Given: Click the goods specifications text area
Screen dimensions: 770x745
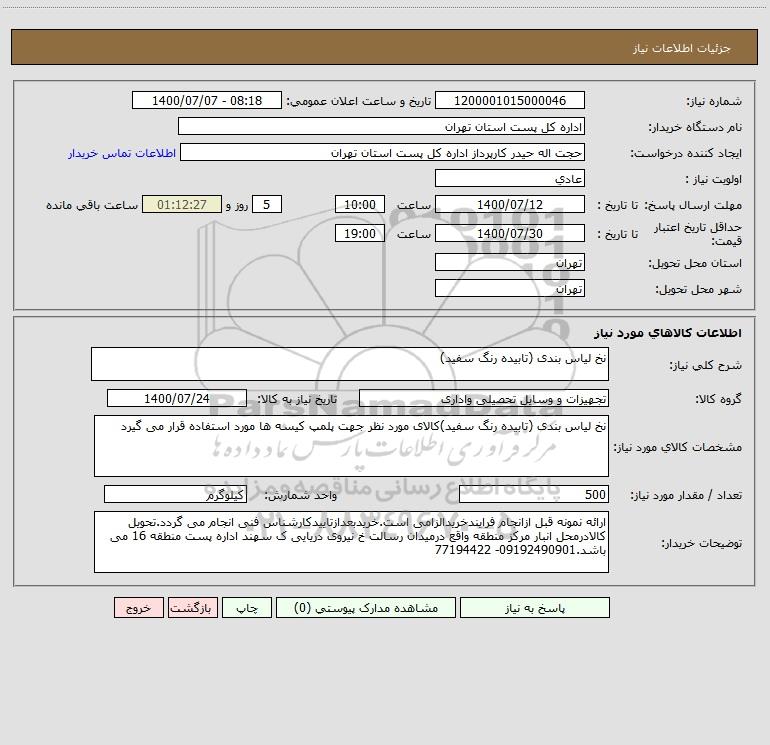Looking at the screenshot, I should 351,446.
